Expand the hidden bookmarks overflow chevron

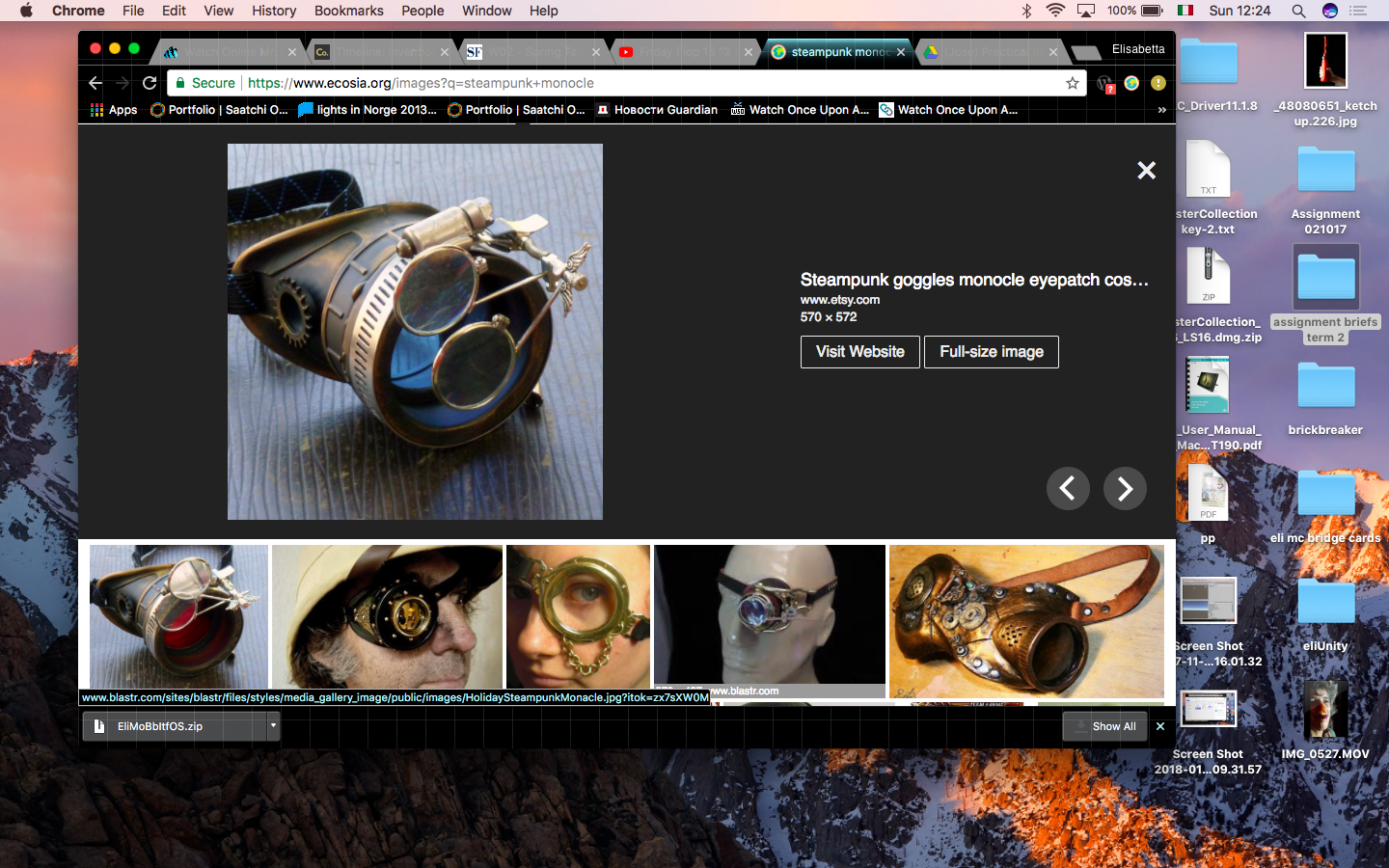point(1161,110)
